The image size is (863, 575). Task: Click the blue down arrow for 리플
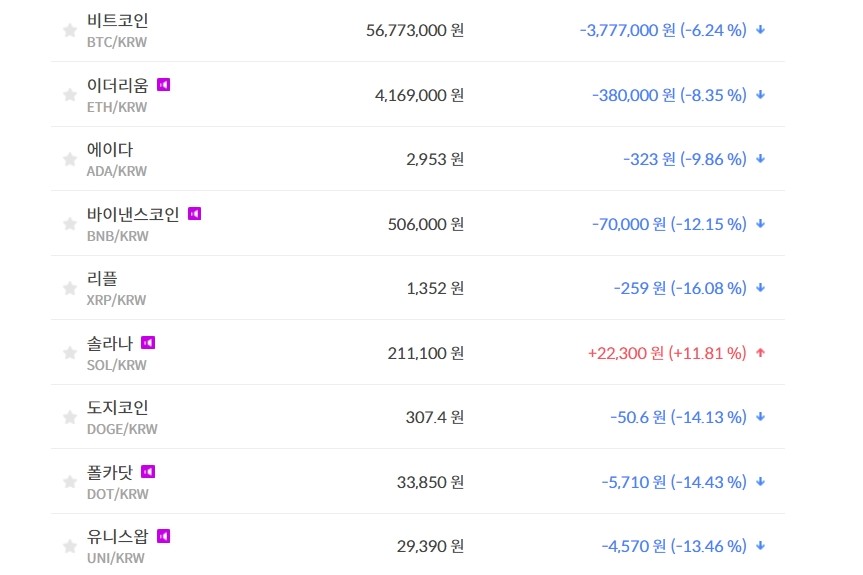[760, 288]
